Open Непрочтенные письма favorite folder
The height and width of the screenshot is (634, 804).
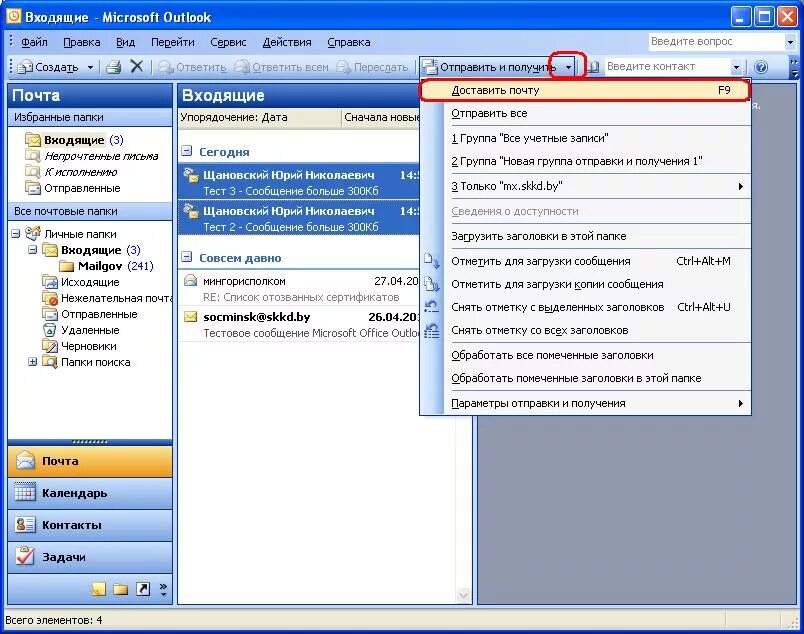click(92, 156)
